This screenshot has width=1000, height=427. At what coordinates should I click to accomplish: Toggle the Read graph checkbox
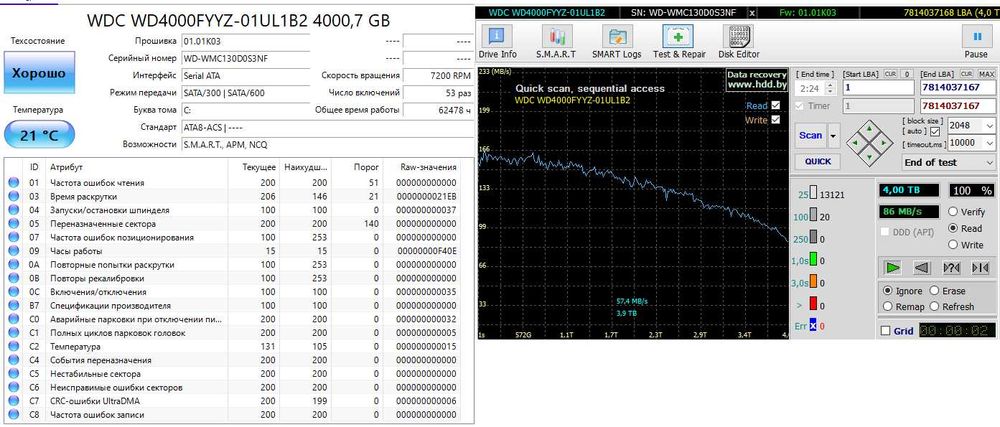click(776, 105)
